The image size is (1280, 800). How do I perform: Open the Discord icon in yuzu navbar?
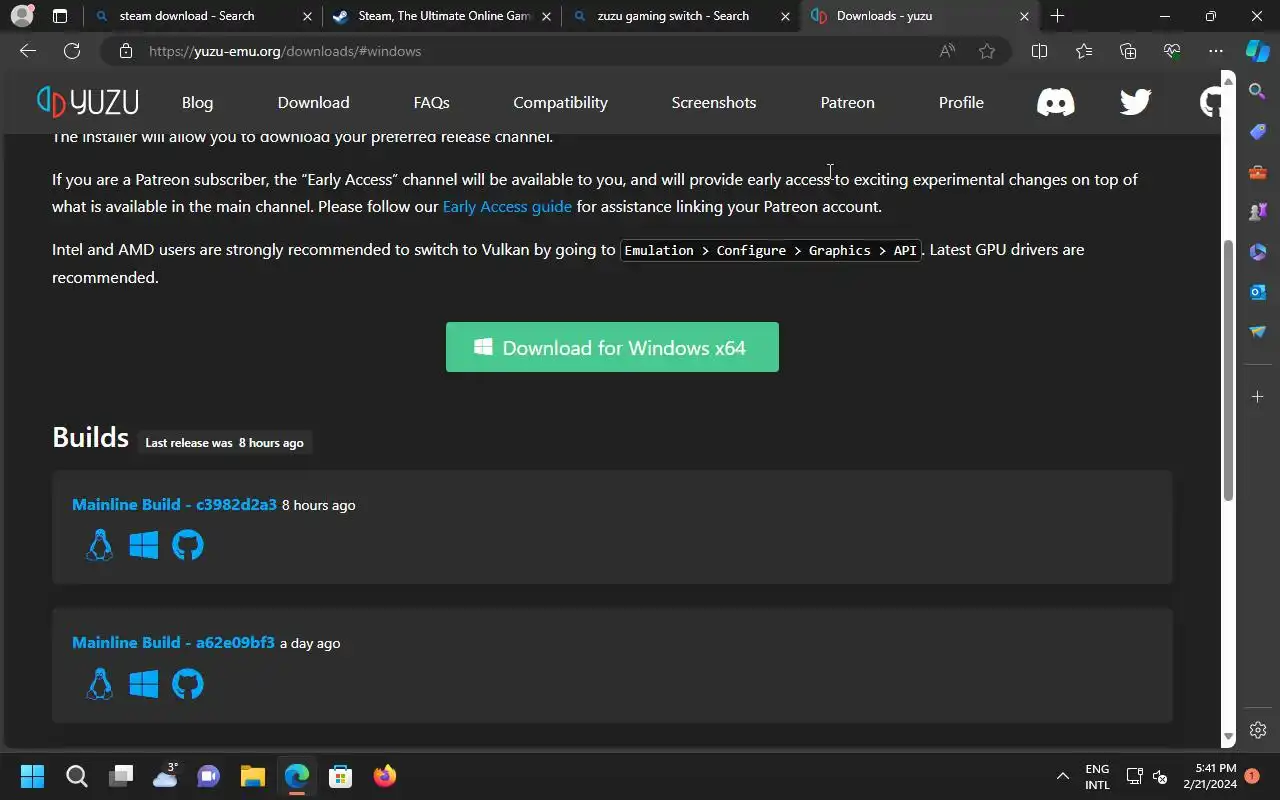tap(1055, 102)
